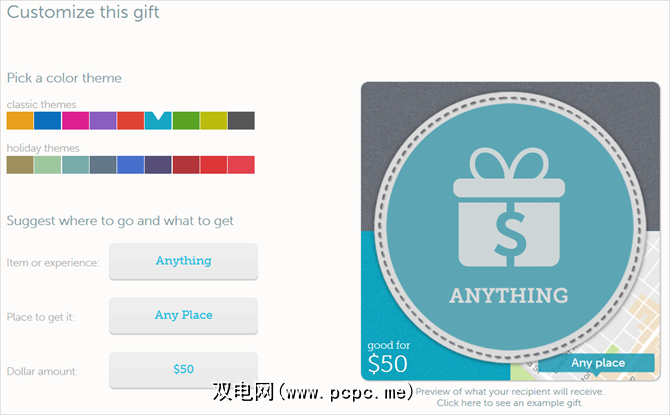Image resolution: width=670 pixels, height=415 pixels.
Task: Select the purple classic theme swatch
Action: click(103, 121)
